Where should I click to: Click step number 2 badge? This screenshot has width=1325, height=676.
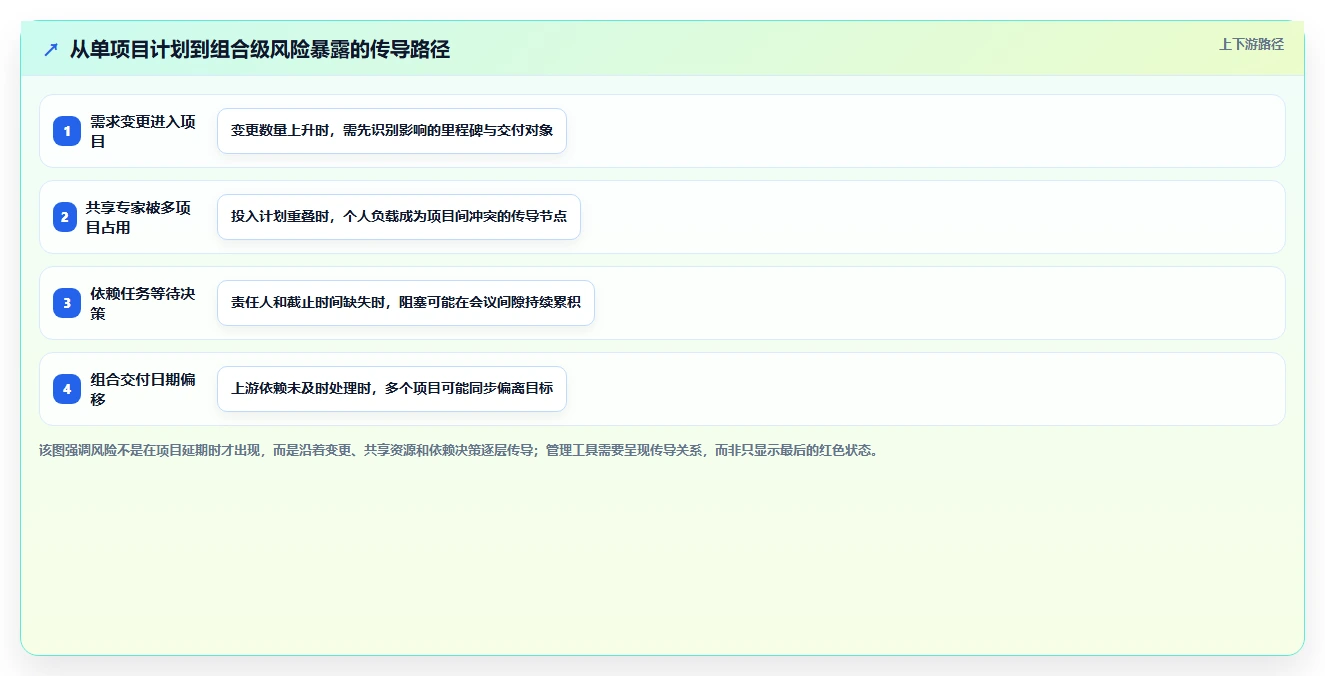coord(65,217)
